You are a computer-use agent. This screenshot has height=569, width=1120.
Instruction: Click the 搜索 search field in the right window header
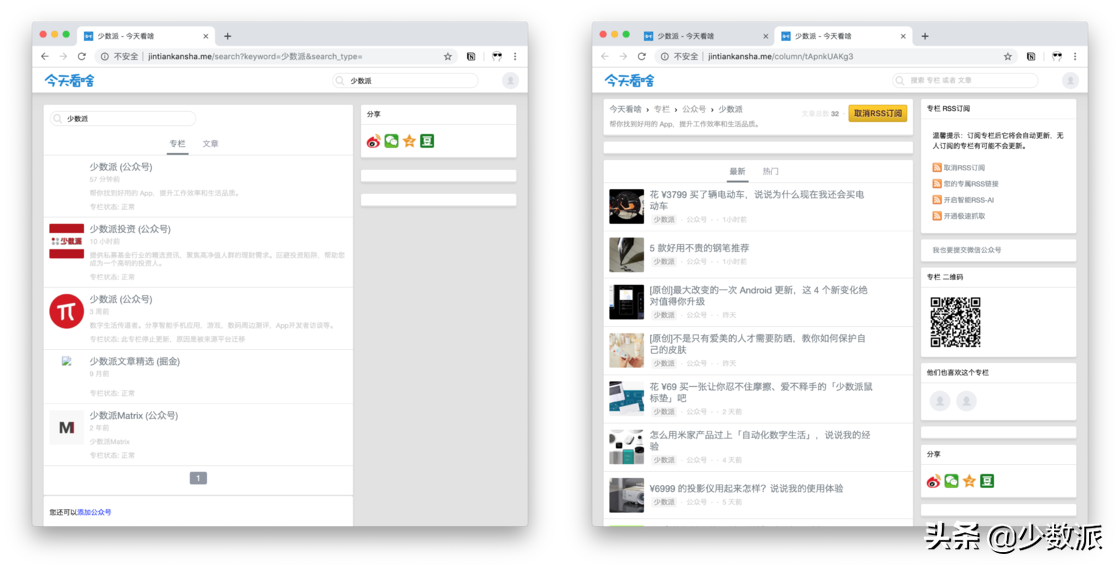click(x=965, y=81)
